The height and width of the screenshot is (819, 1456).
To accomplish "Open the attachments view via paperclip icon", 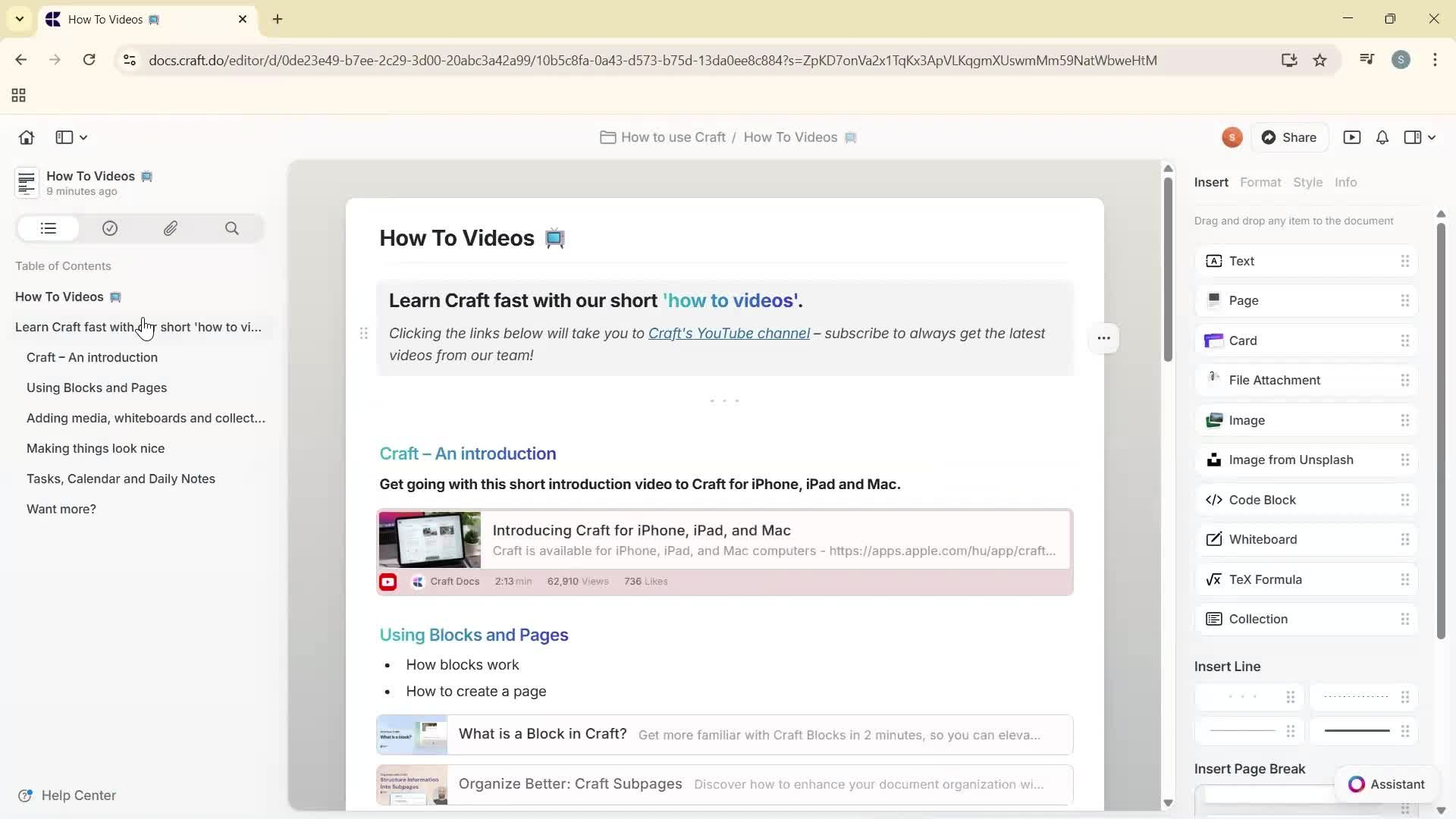I will (171, 228).
